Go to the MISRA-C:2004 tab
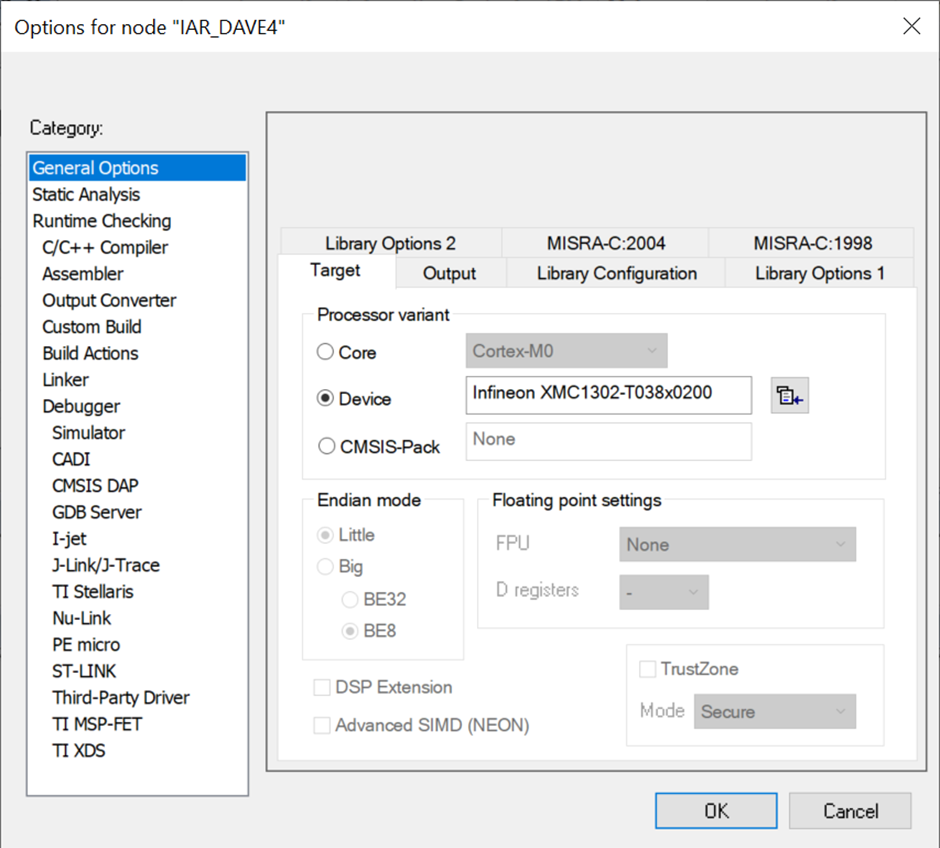 click(606, 243)
